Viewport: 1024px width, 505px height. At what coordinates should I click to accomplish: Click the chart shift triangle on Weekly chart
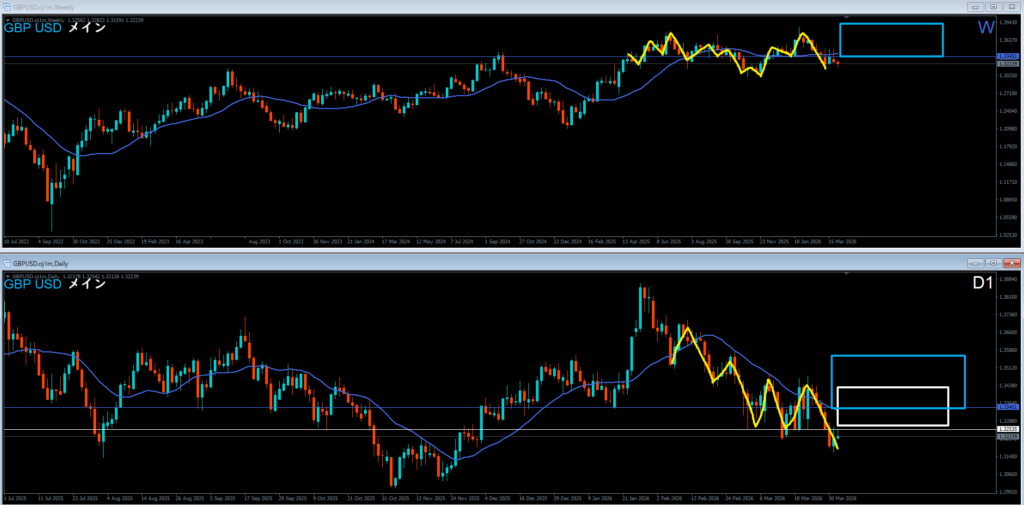click(848, 18)
